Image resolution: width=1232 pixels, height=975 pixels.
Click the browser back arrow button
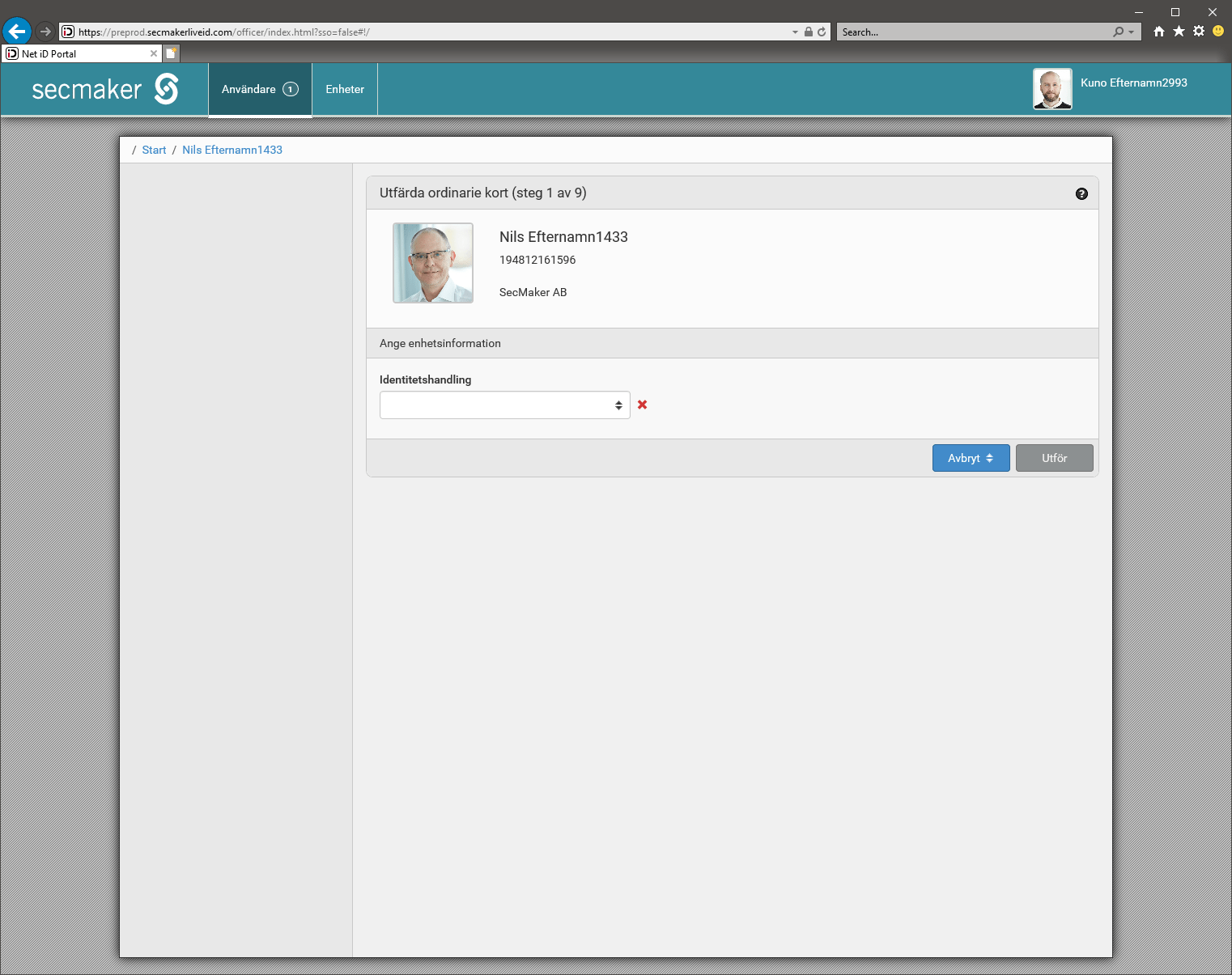click(17, 32)
